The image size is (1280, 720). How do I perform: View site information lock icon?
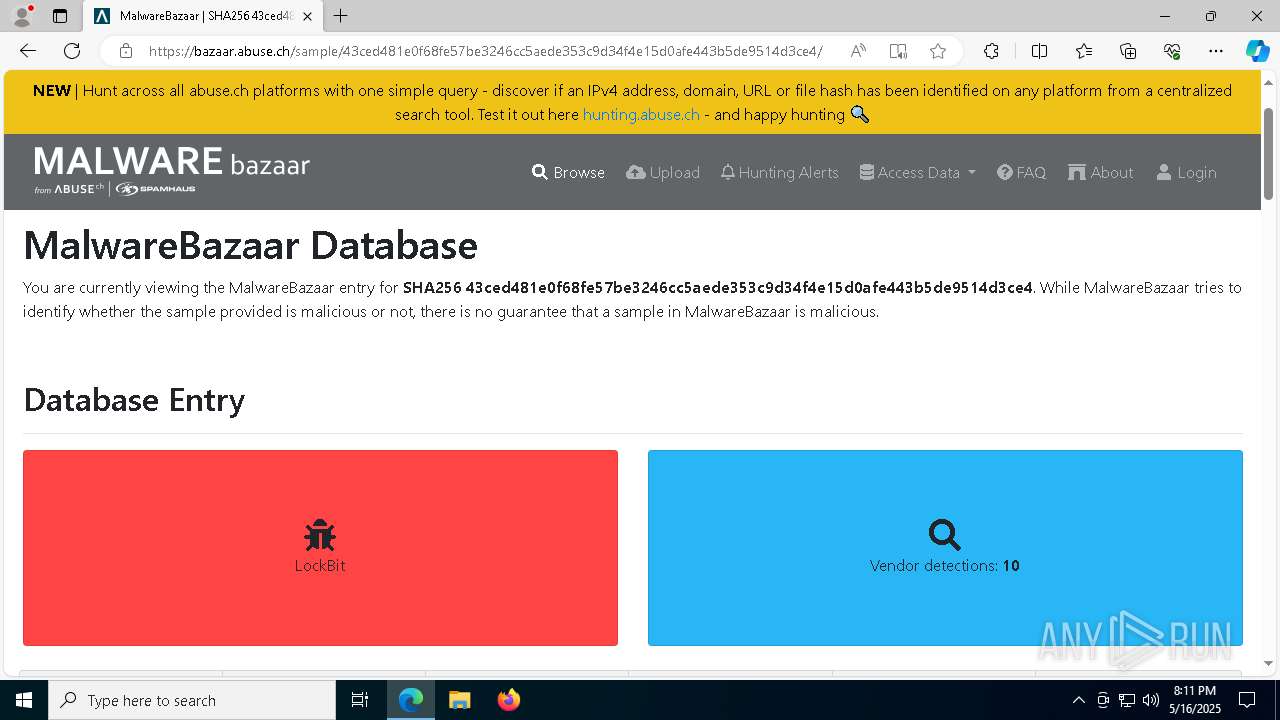click(126, 51)
